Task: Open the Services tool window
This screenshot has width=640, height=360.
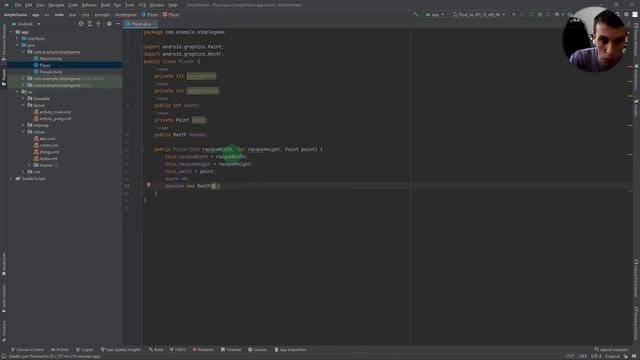Action: pyautogui.click(x=258, y=350)
